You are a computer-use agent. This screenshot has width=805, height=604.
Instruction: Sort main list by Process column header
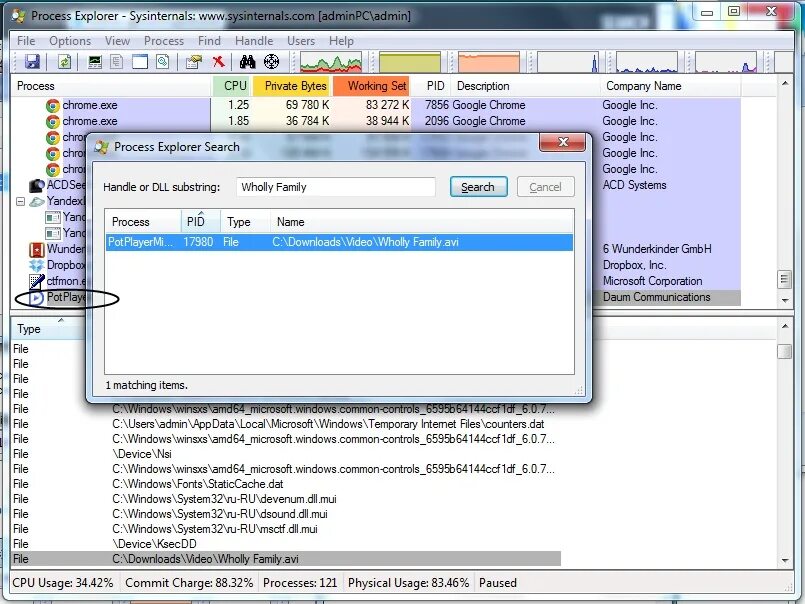[111, 86]
